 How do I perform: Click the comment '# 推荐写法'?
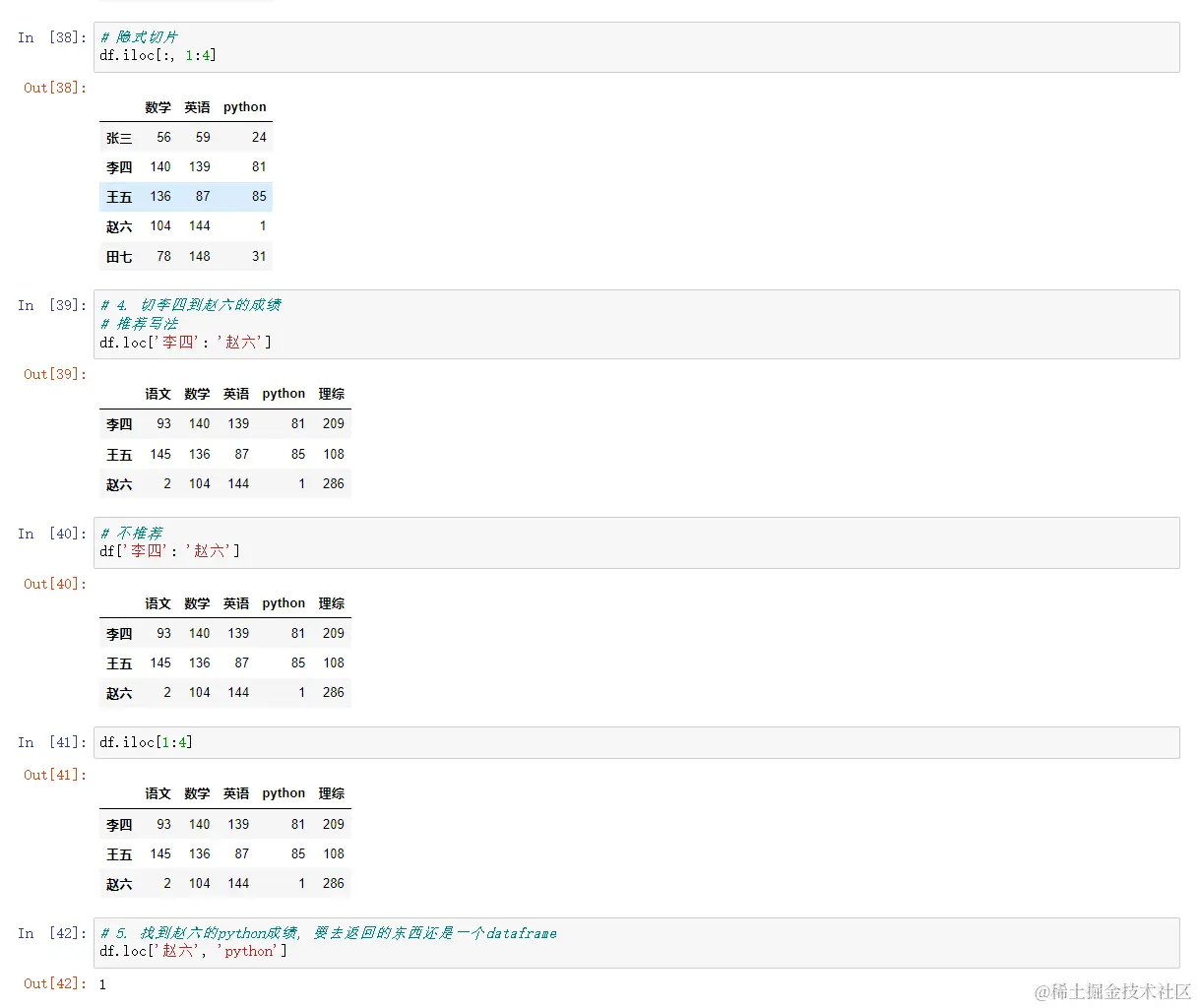[139, 324]
